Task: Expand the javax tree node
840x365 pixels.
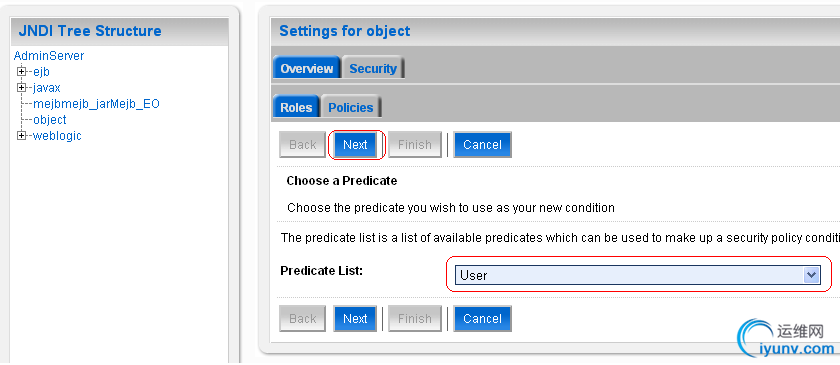Action: [x=21, y=87]
